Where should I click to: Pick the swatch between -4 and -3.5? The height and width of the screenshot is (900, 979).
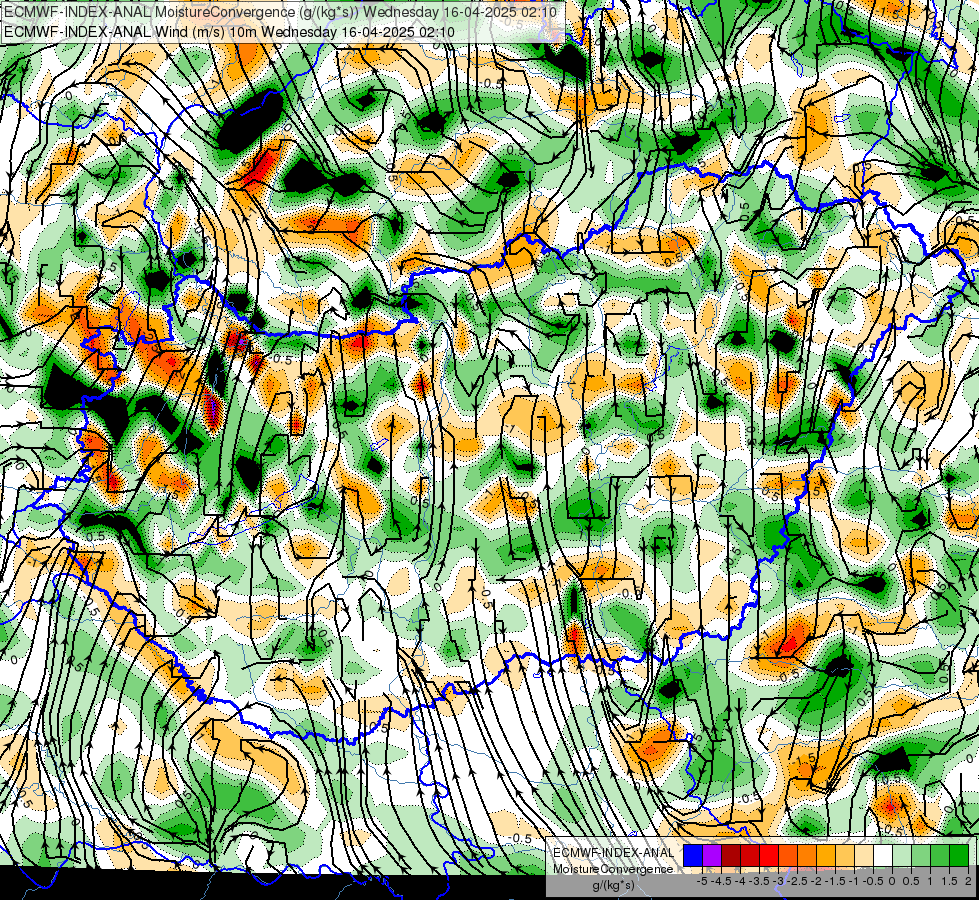coord(750,856)
